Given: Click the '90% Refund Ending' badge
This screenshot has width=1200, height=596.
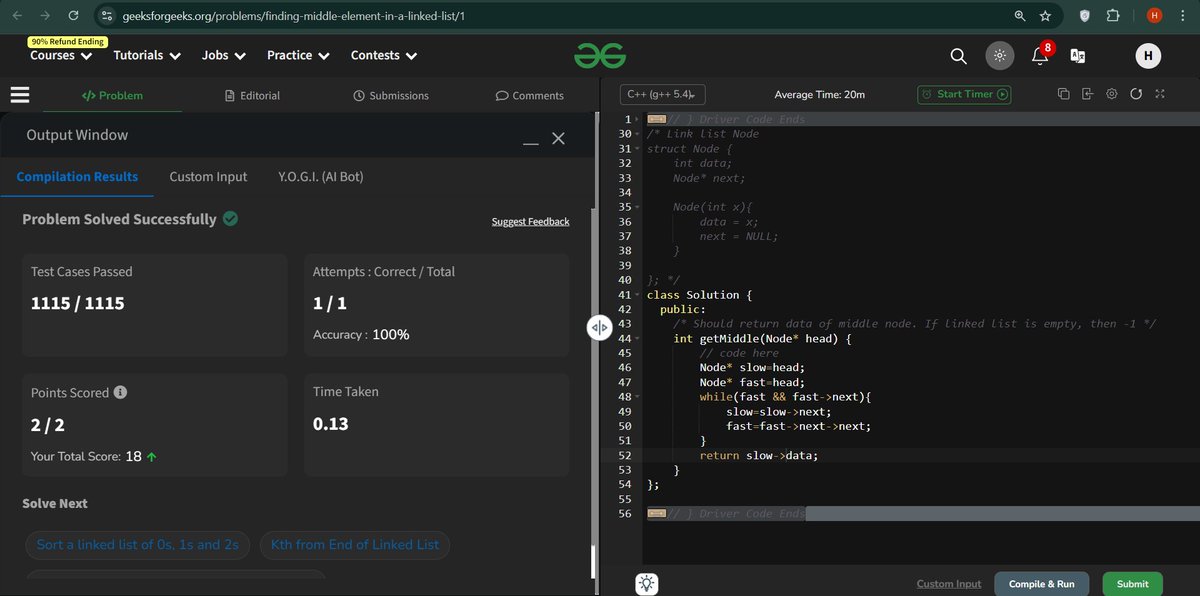Looking at the screenshot, I should pos(67,41).
